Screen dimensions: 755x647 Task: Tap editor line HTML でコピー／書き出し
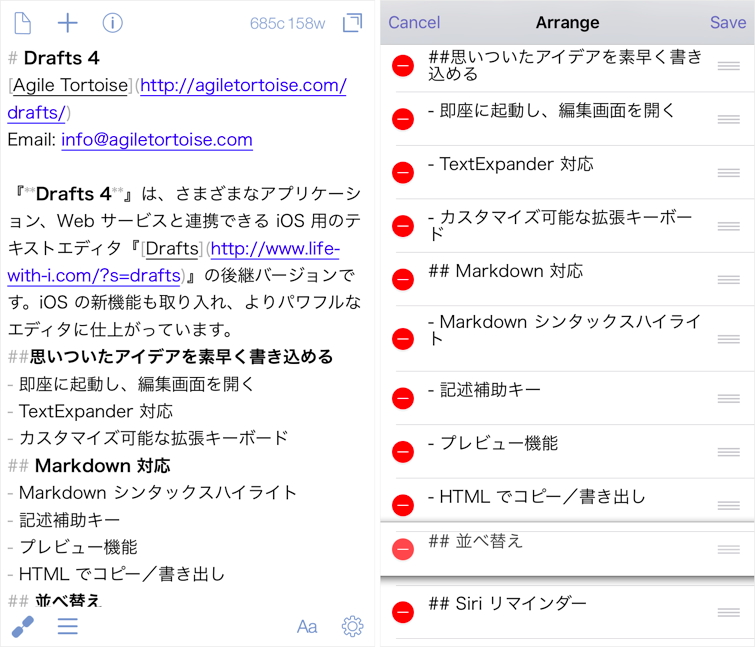117,574
